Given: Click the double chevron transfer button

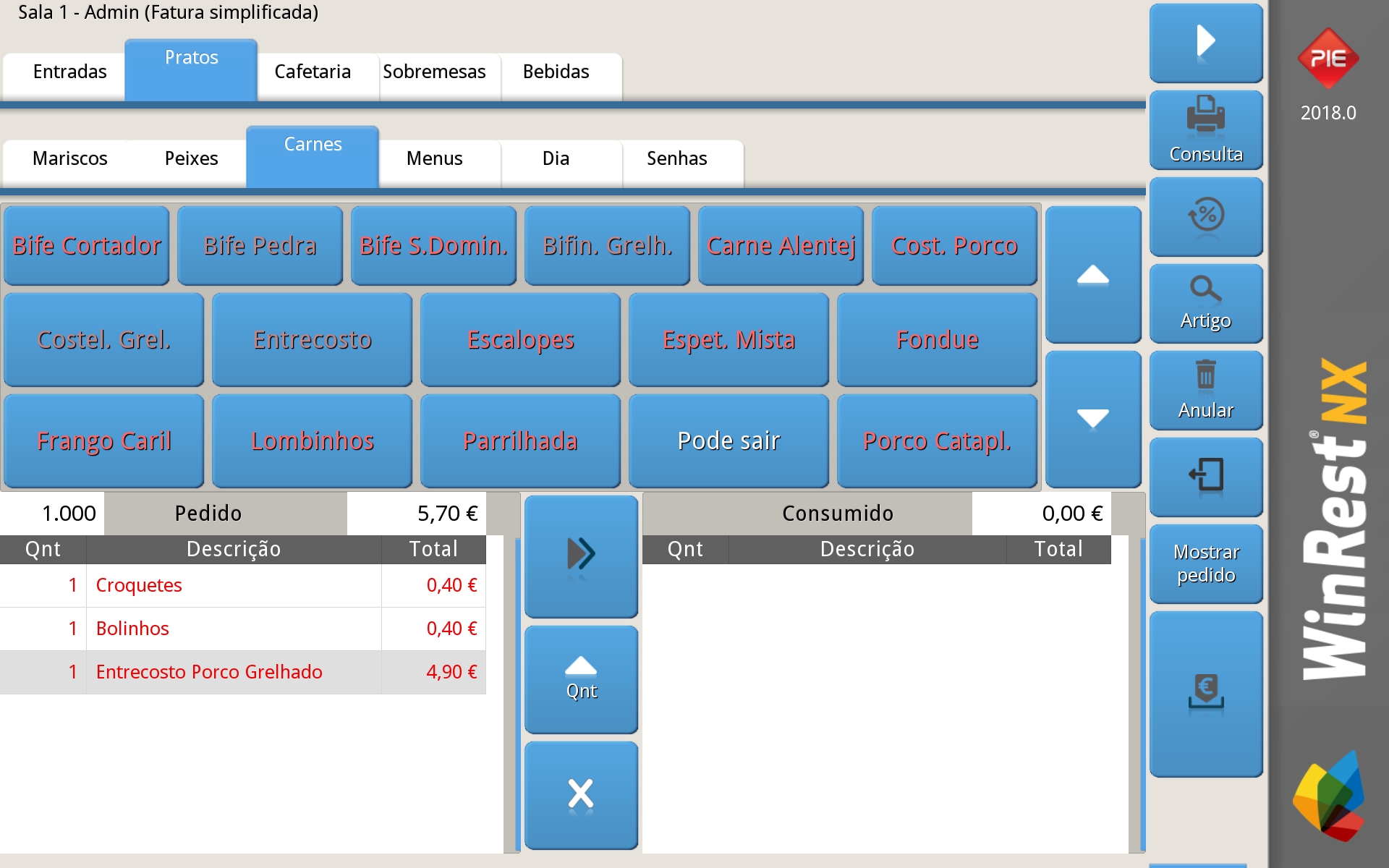Looking at the screenshot, I should tap(581, 556).
